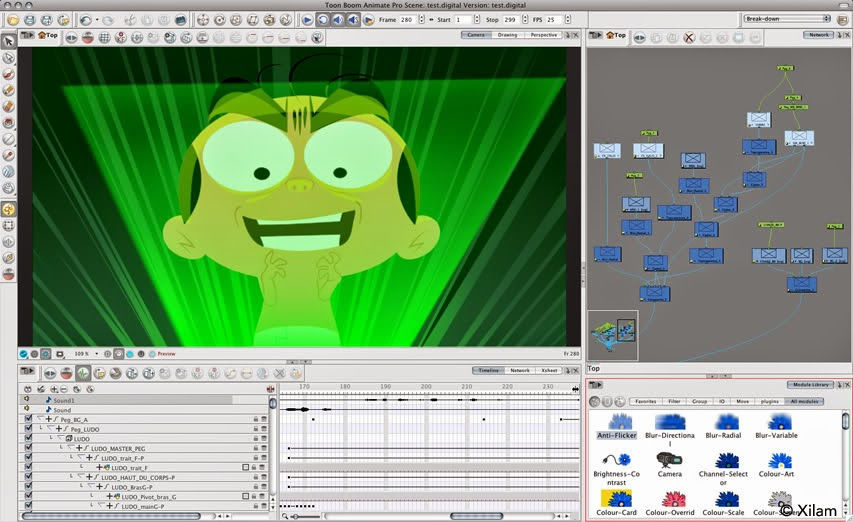Click the yellow highlighted tool in left toolbar
Viewport: 853px width, 522px height.
9,209
